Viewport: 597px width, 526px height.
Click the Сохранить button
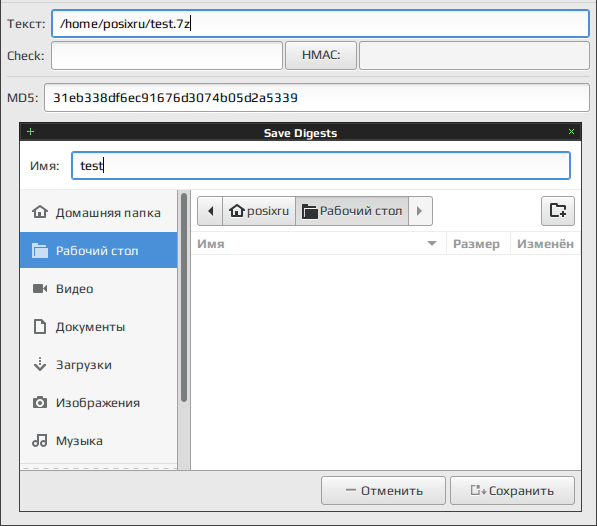512,491
